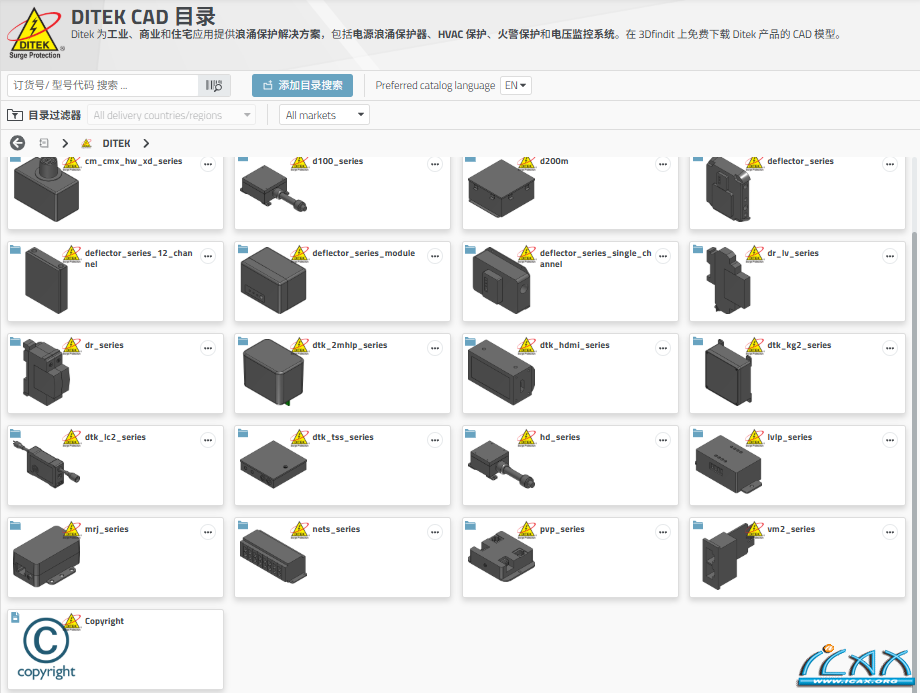Open the nets_series thumbnail image
920x693 pixels.
(x=273, y=556)
